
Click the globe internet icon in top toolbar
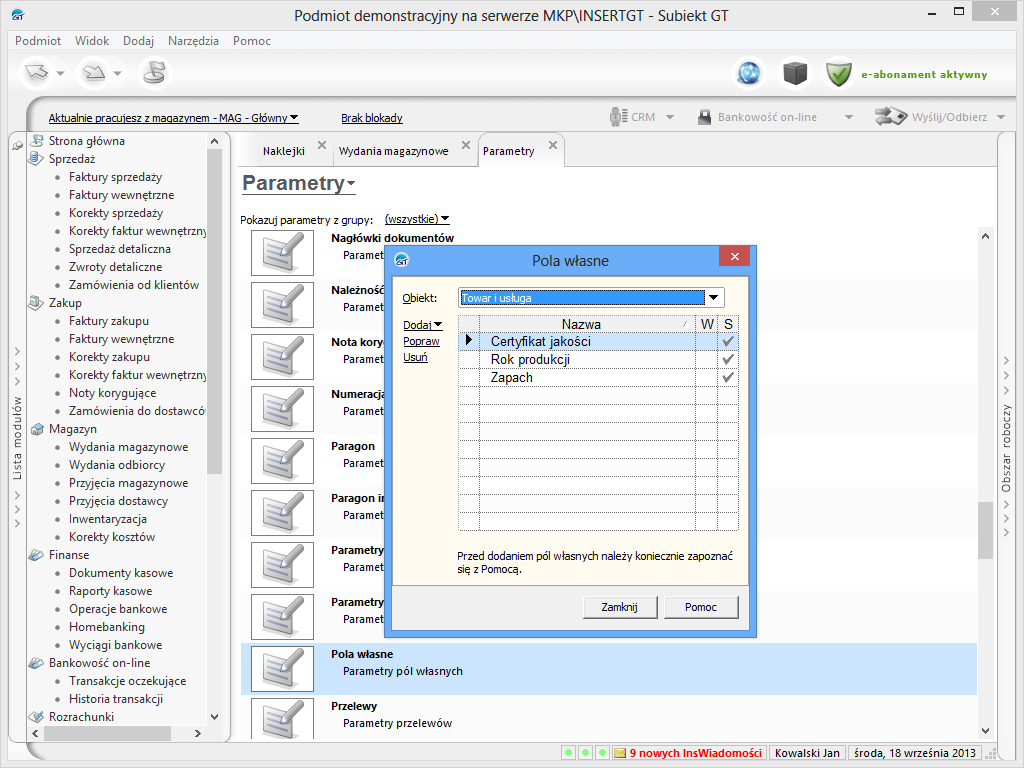click(x=749, y=73)
